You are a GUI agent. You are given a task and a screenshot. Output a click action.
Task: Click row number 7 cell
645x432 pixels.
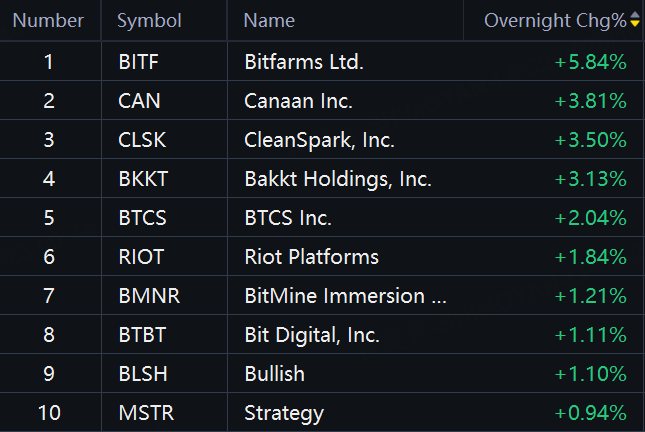[x=49, y=296]
